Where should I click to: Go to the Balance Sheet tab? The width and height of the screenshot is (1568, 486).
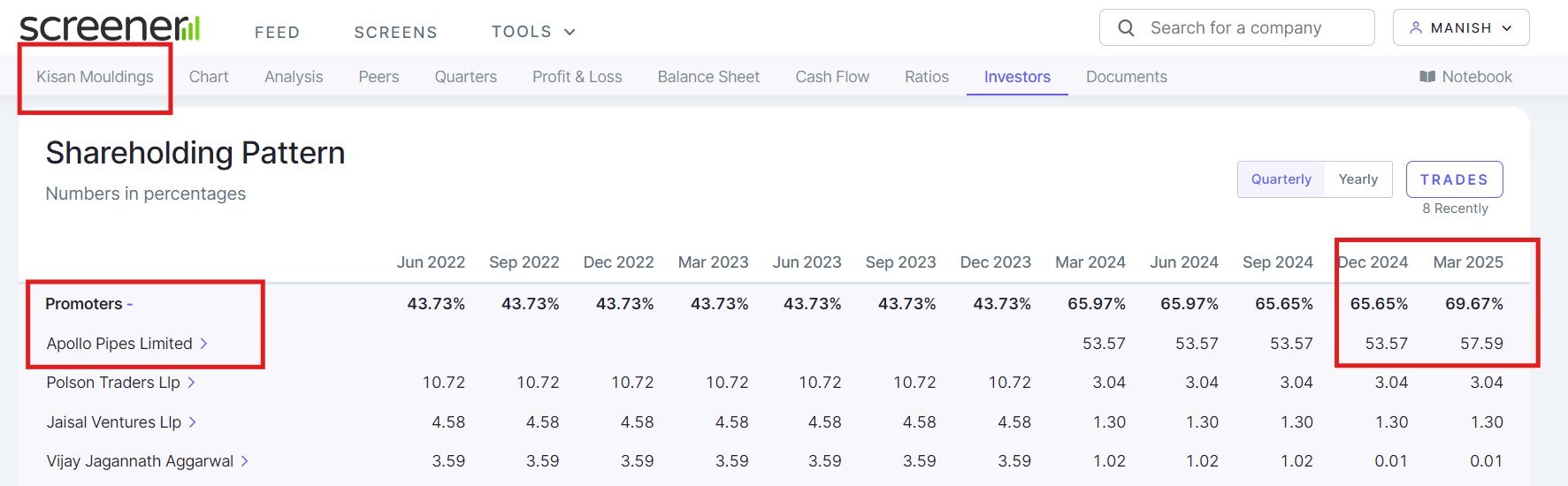click(708, 77)
